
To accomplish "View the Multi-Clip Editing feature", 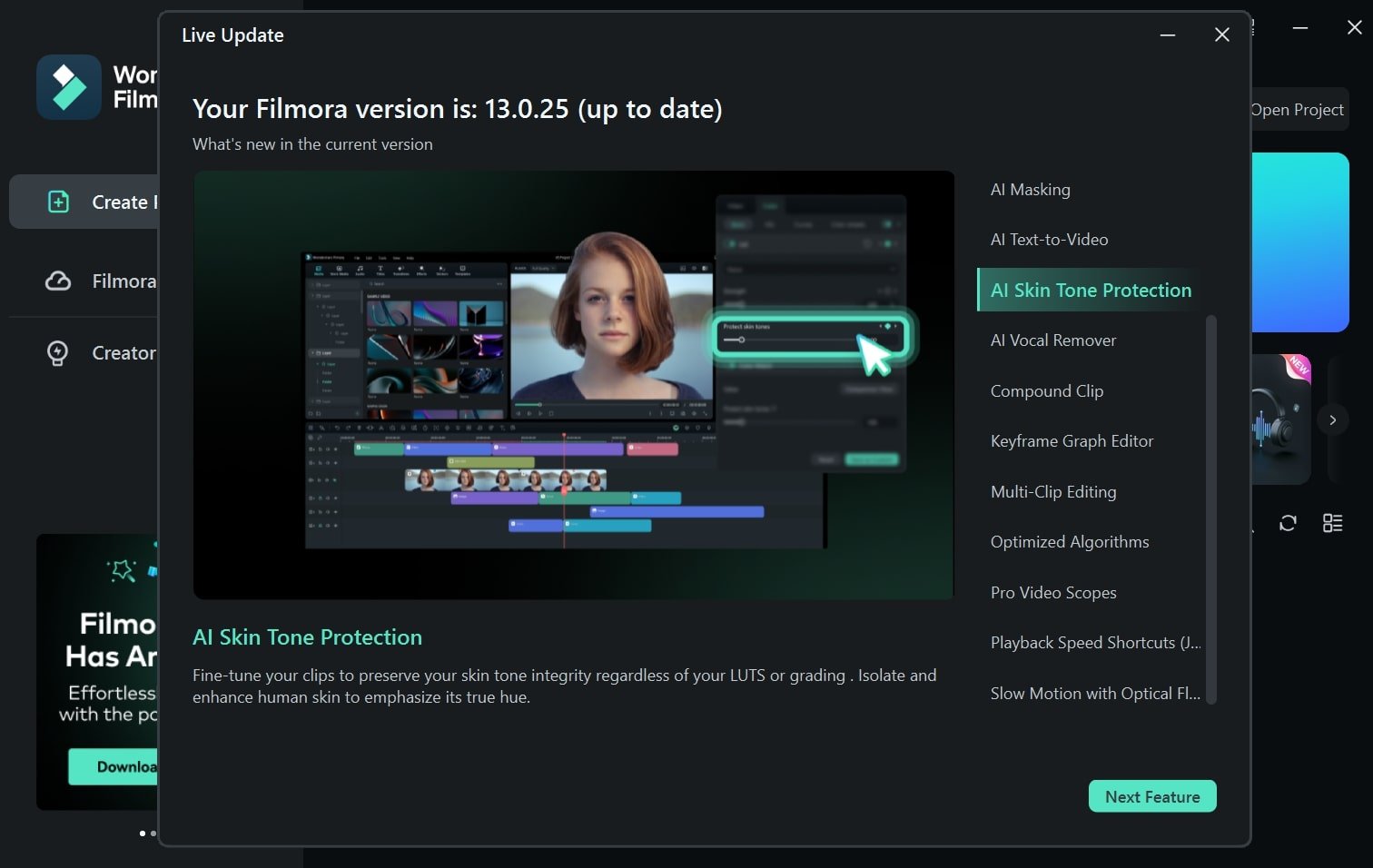I will tap(1053, 492).
